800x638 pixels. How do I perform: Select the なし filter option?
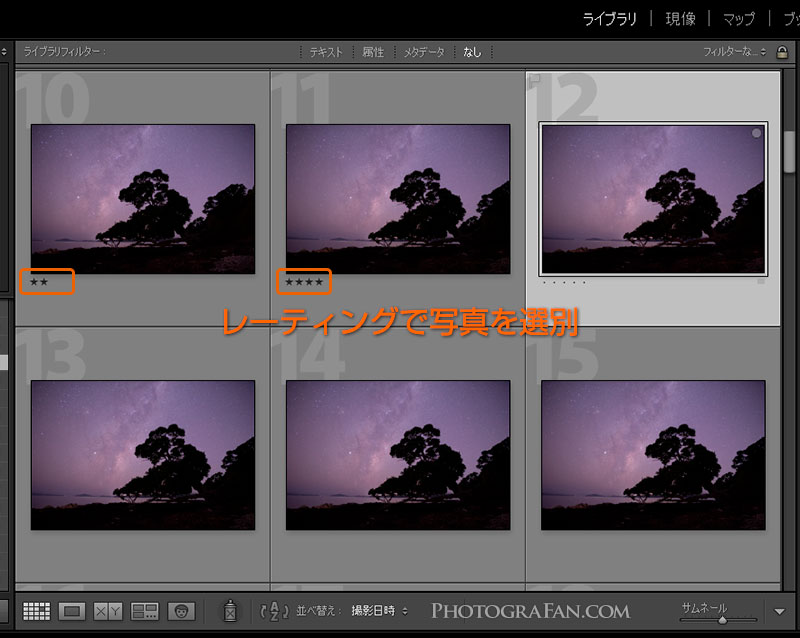coord(472,52)
